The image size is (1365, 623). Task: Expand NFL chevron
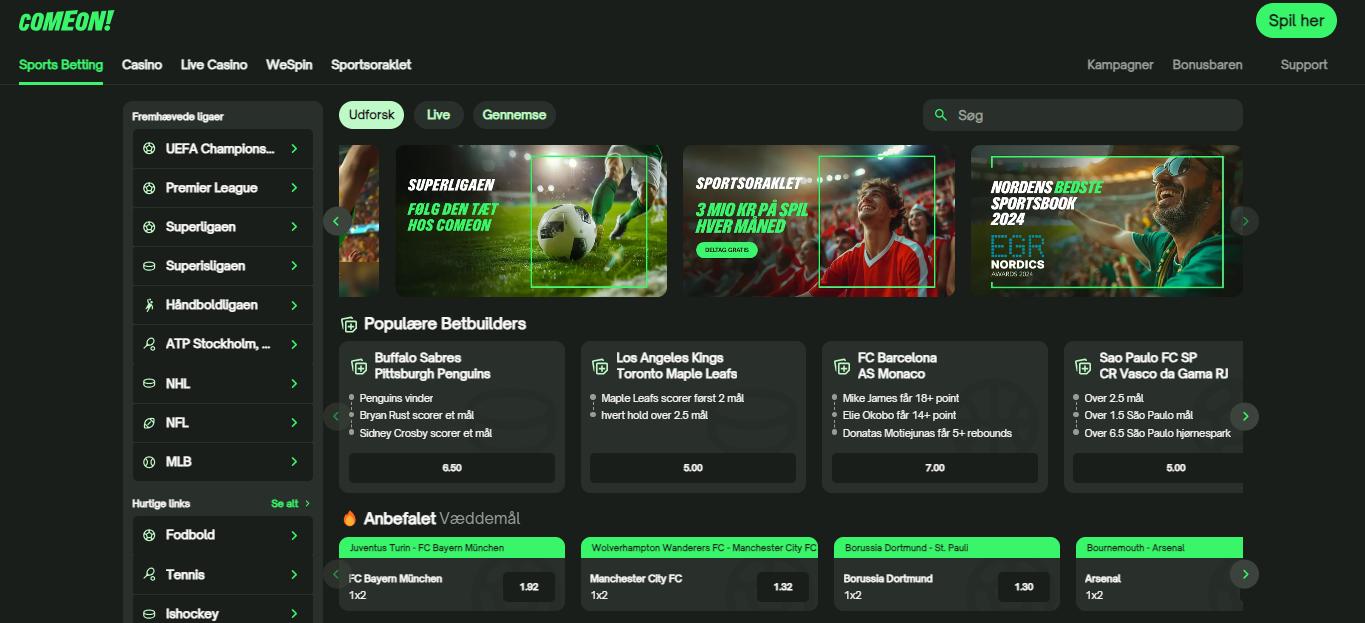point(294,422)
